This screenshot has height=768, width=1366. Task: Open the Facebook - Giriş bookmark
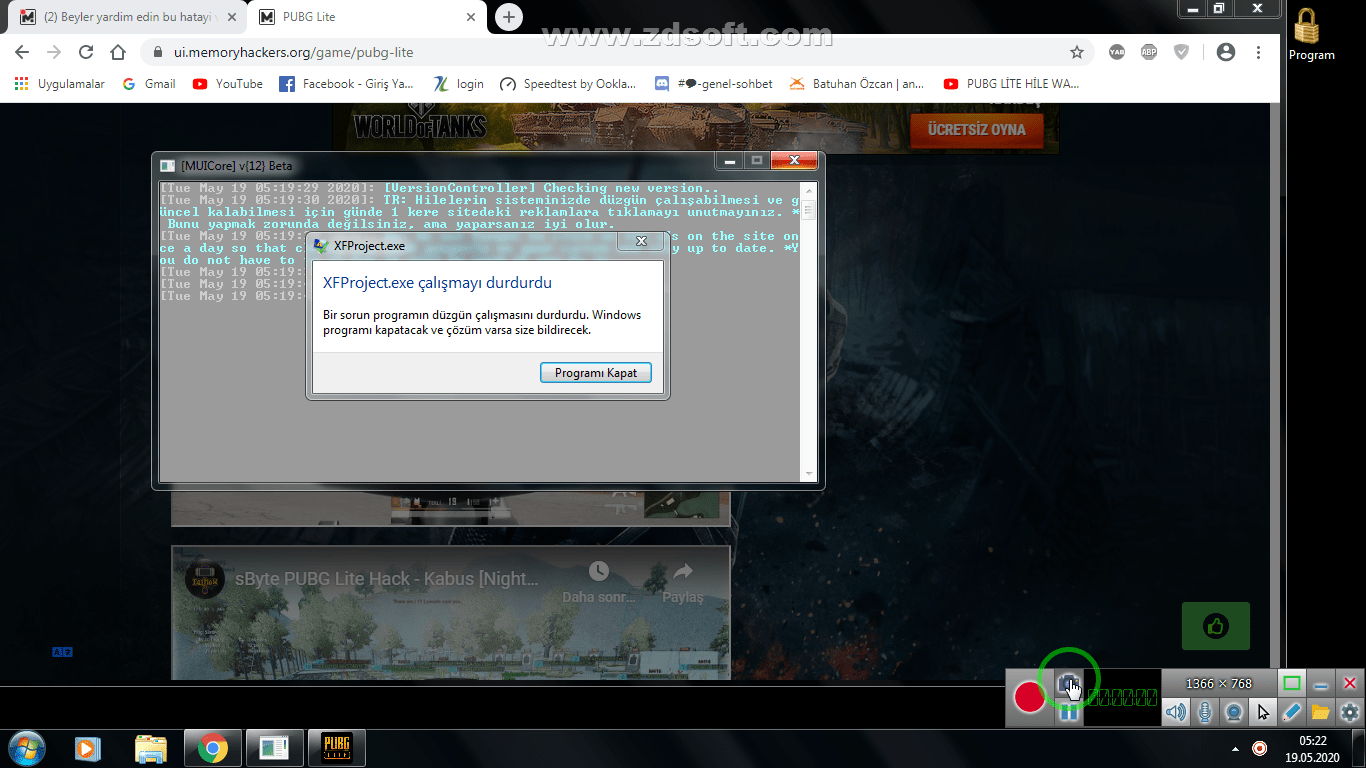pyautogui.click(x=347, y=84)
